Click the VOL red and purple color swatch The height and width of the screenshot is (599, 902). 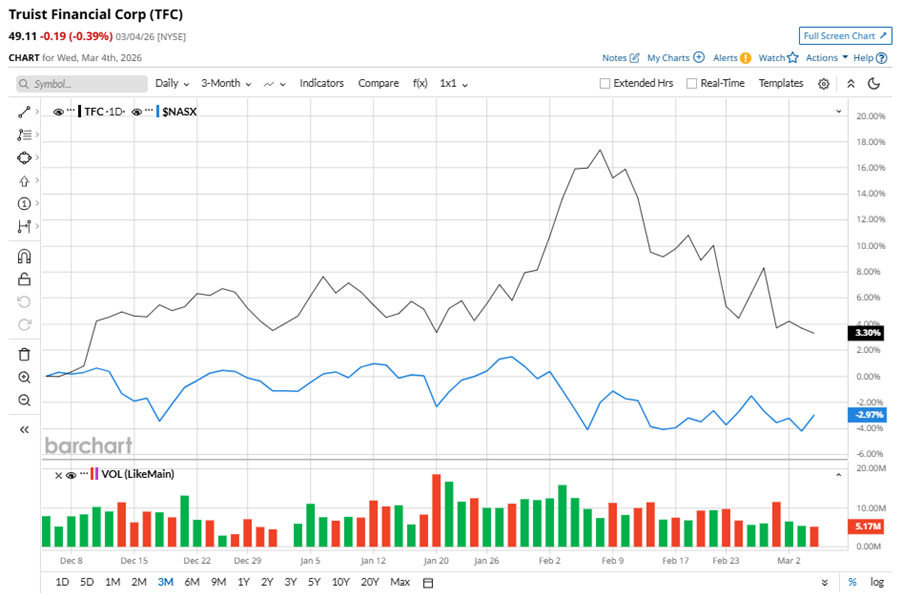[94, 474]
